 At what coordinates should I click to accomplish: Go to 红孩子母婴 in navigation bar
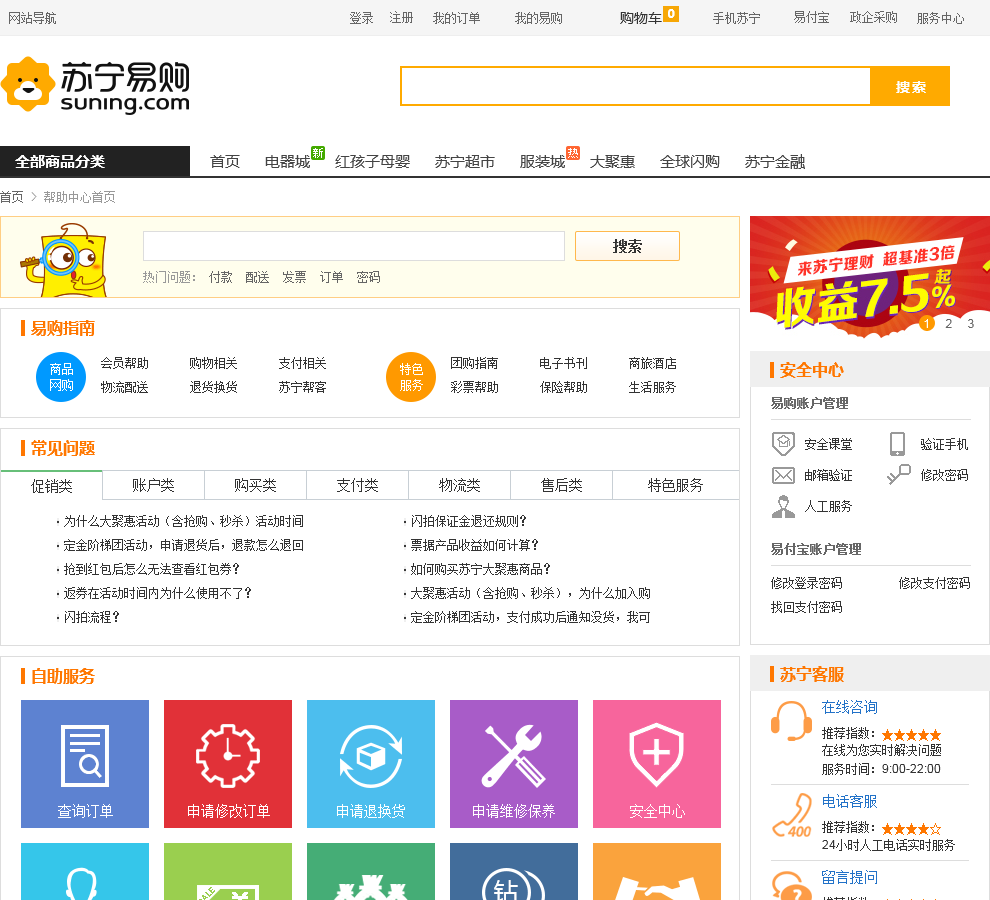tap(373, 162)
